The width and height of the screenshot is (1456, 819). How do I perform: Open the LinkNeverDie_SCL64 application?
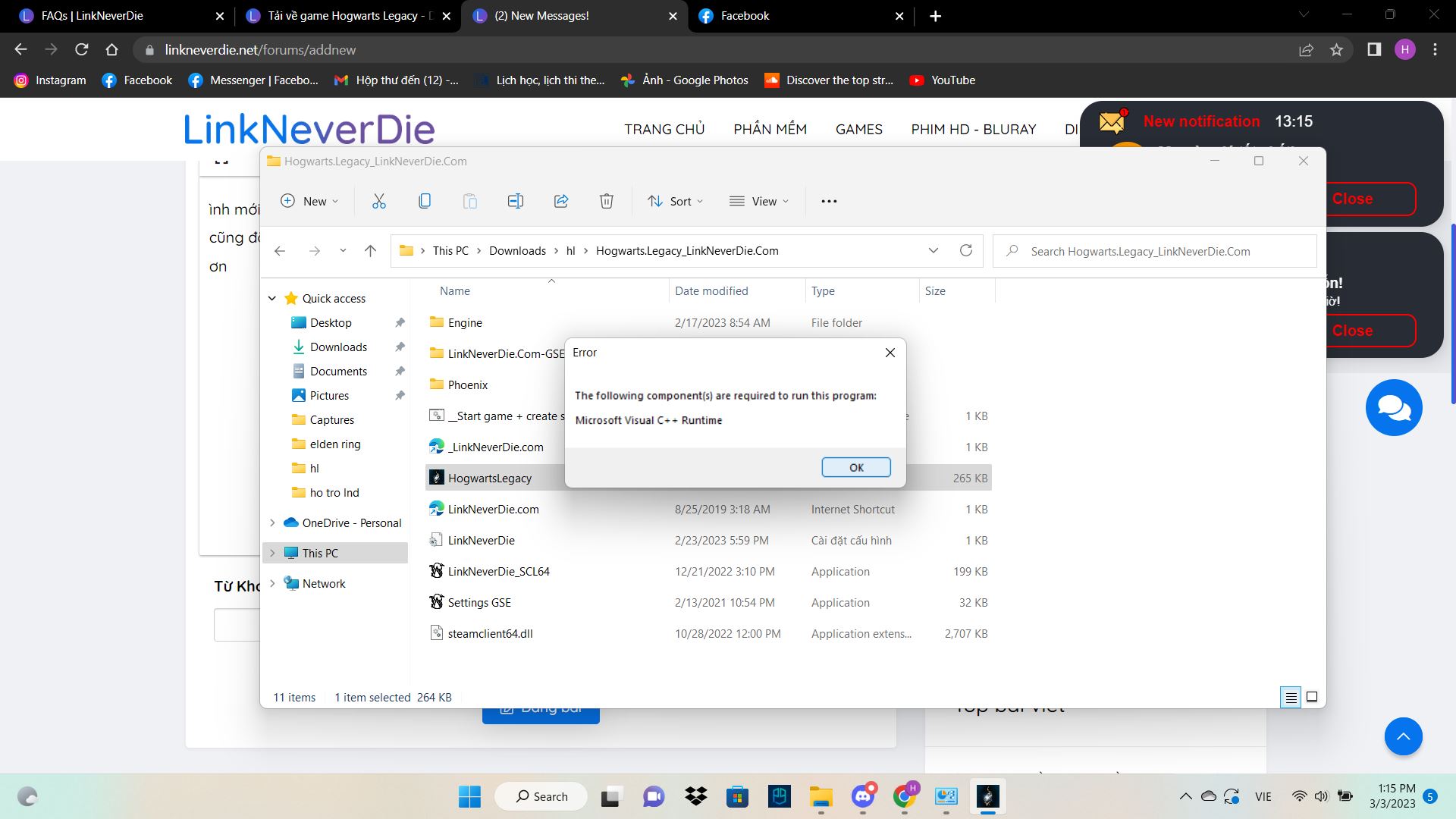pos(498,571)
